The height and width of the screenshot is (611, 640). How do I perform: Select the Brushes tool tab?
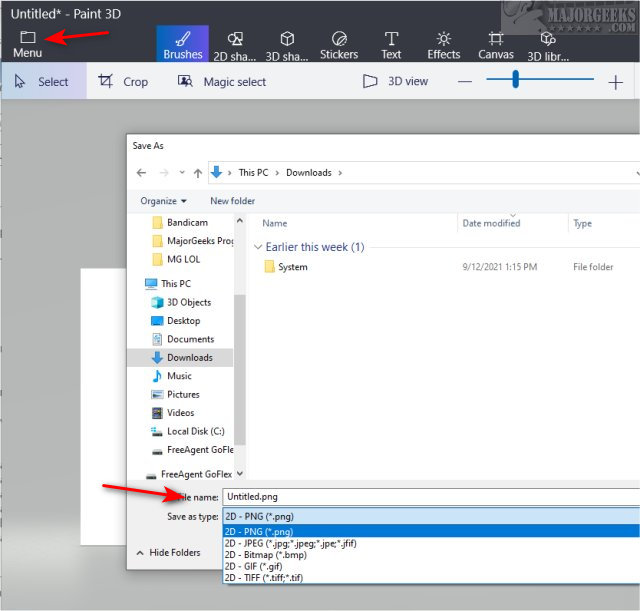(x=182, y=44)
